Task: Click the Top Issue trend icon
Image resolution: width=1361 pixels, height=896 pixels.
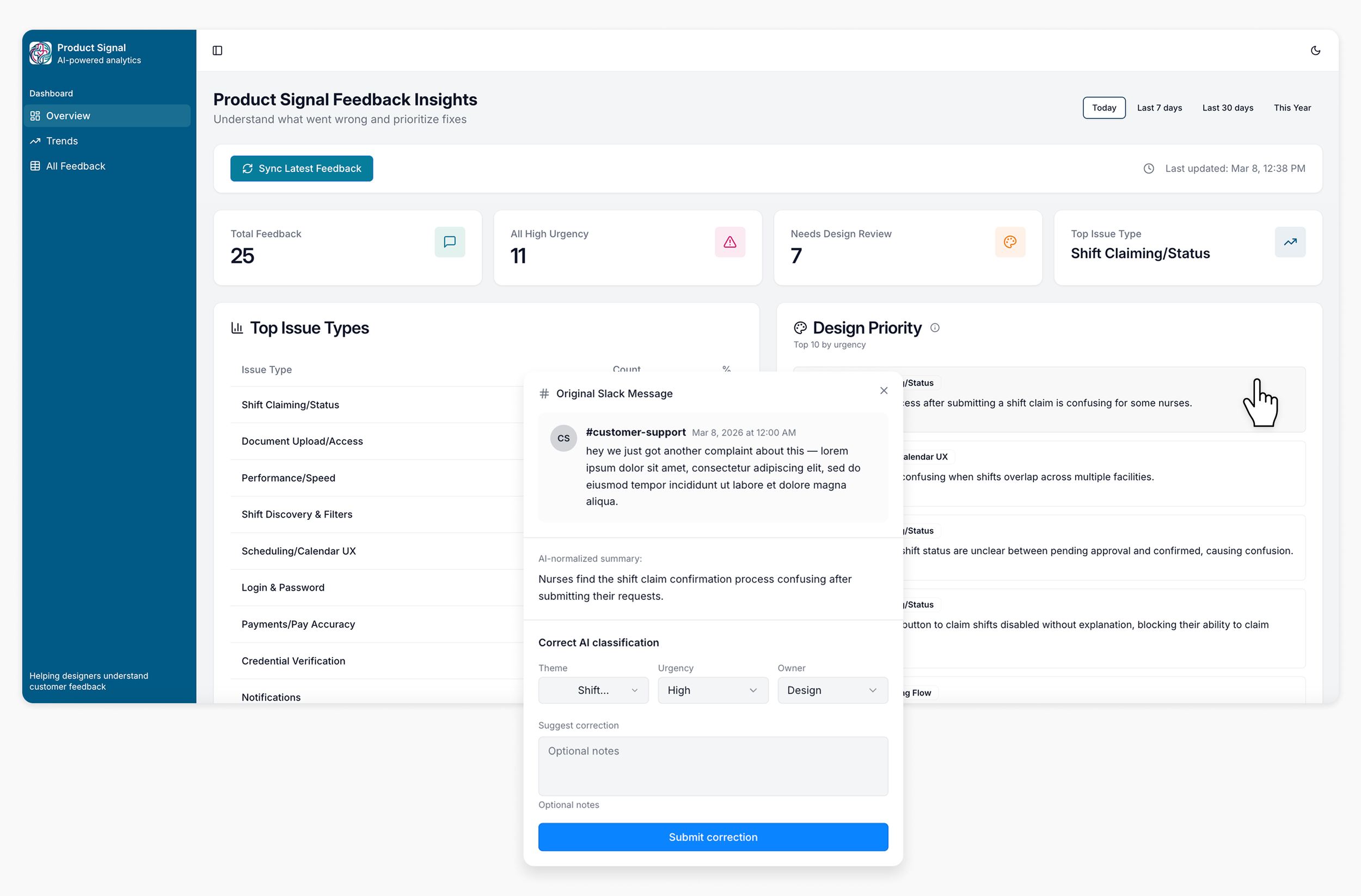Action: [1290, 242]
